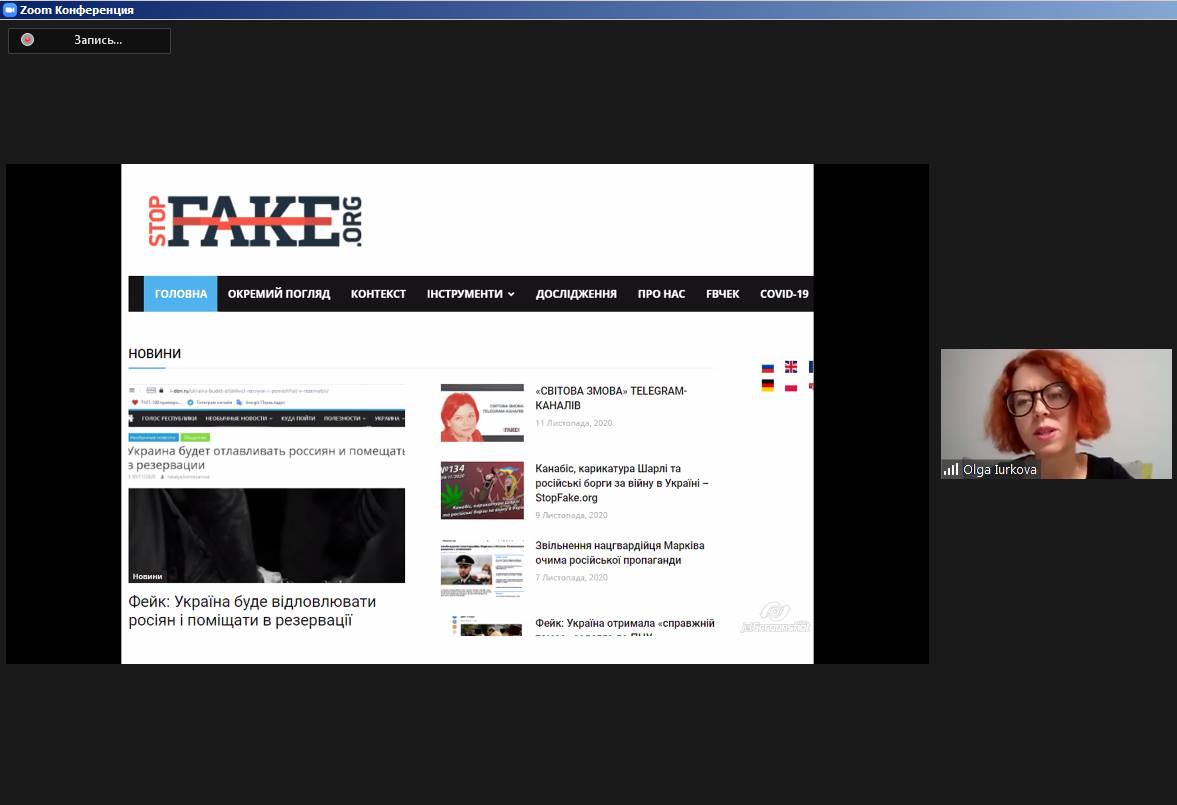Pick the Polish flag language icon
Viewport: 1177px width, 805px height.
click(x=791, y=386)
